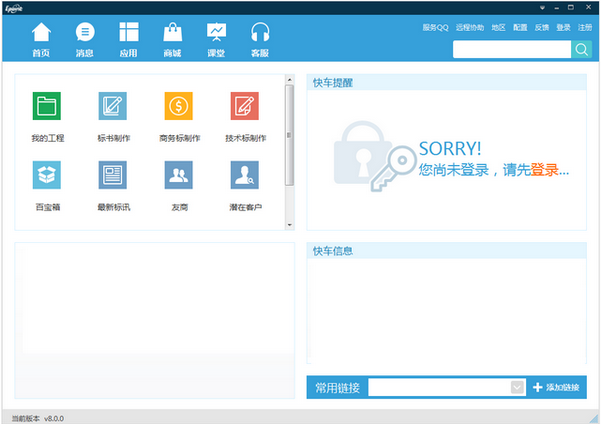This screenshot has width=602, height=424.
Task: Open the 最新标讯 news icon
Action: [113, 175]
